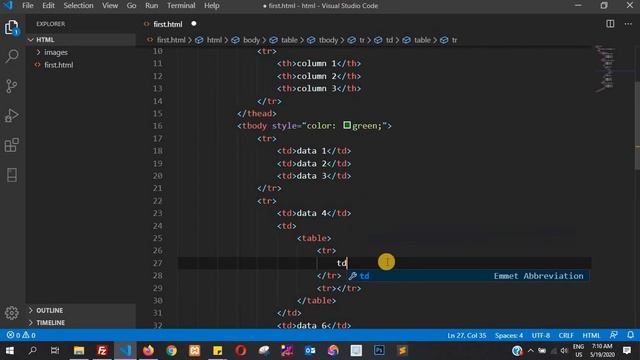Image resolution: width=640 pixels, height=360 pixels.
Task: Launch File Explorer from taskbar
Action: coord(79,351)
